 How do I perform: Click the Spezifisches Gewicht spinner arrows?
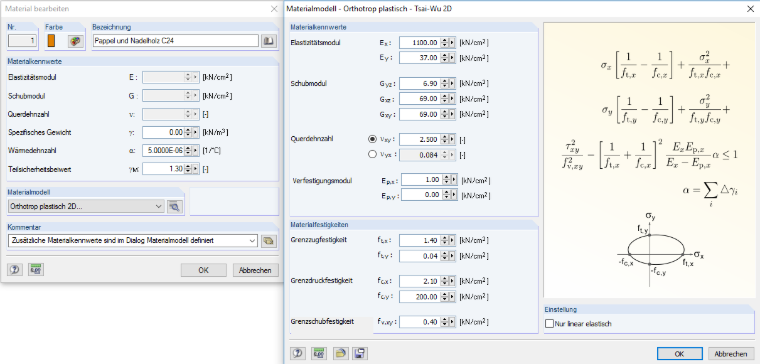pos(188,132)
